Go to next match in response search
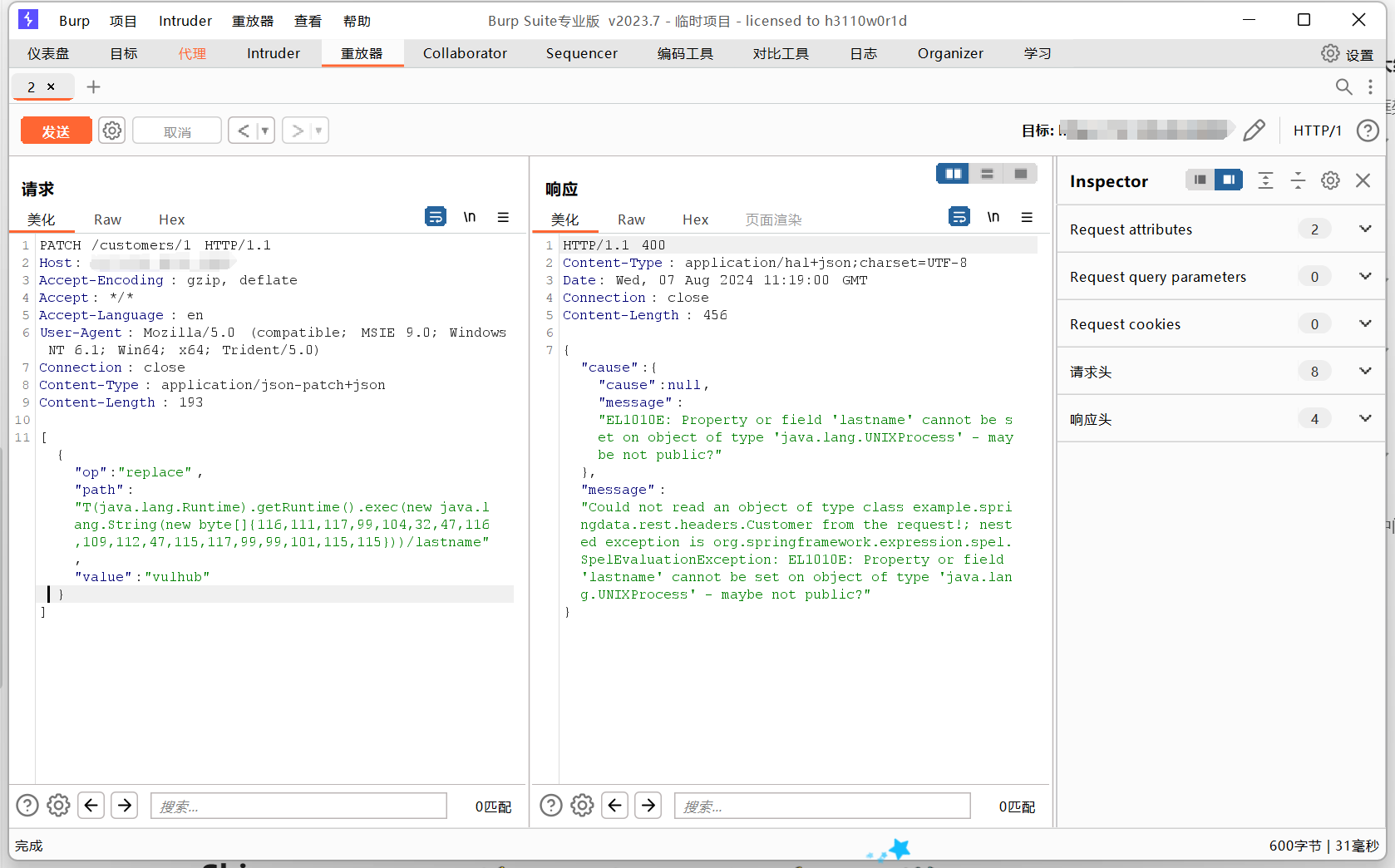 tap(648, 805)
